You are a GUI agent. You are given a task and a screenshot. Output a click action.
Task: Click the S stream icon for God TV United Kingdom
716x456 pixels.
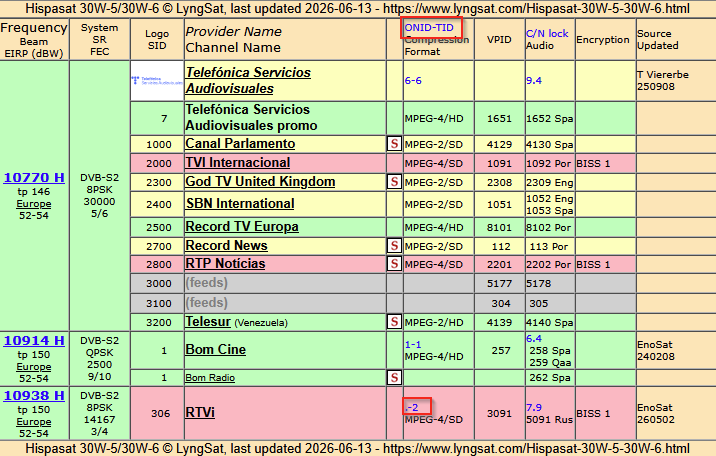click(x=394, y=182)
